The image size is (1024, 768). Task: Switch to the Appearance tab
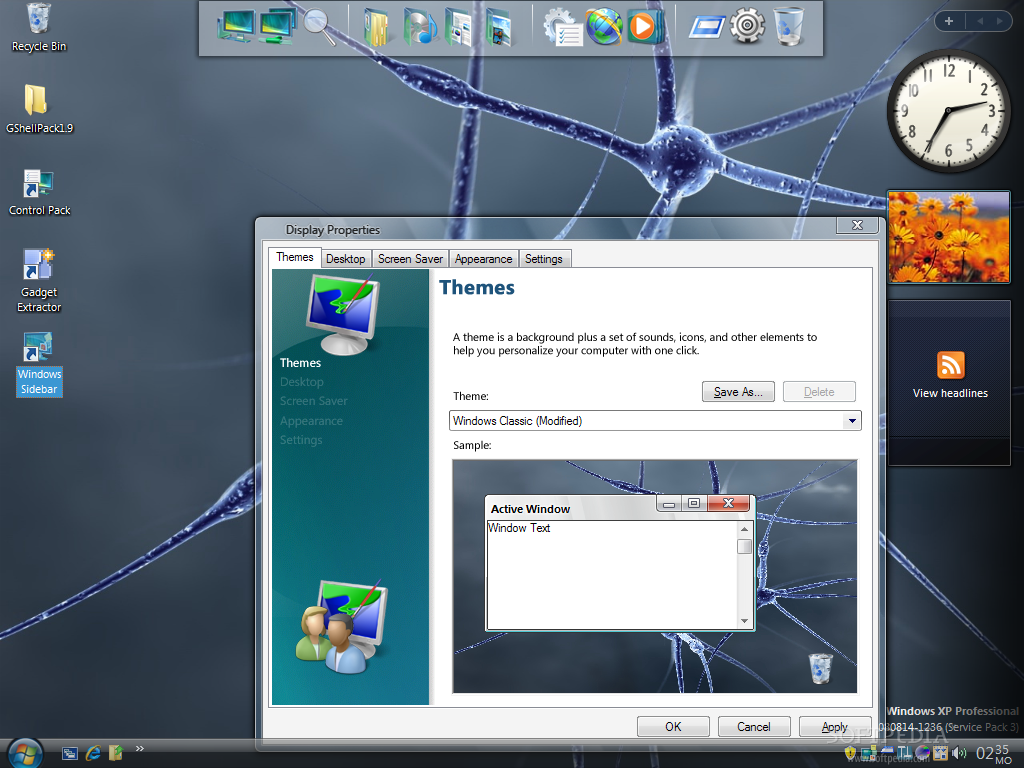tap(483, 259)
